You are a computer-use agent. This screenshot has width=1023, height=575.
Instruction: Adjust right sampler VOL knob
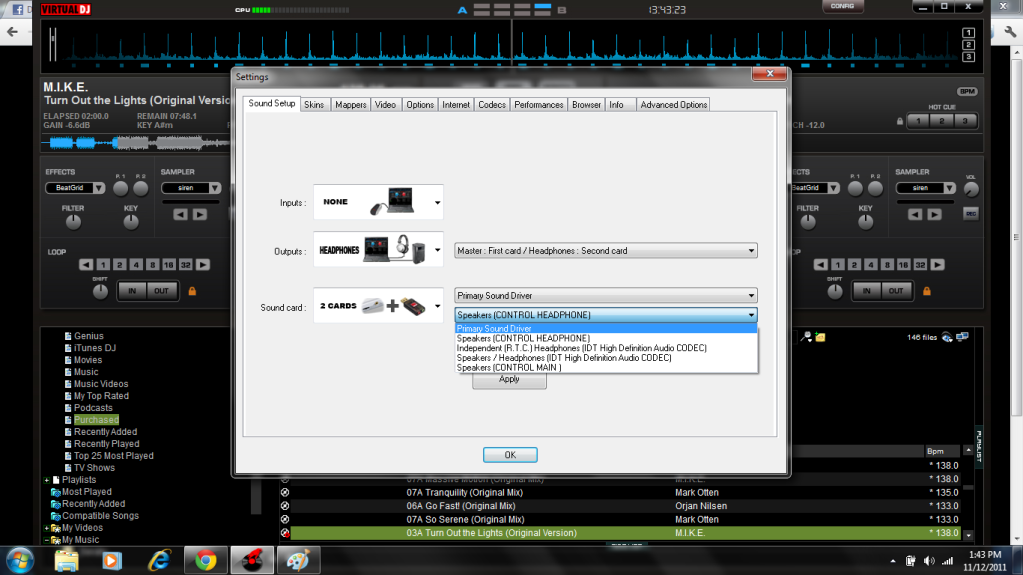tap(971, 189)
